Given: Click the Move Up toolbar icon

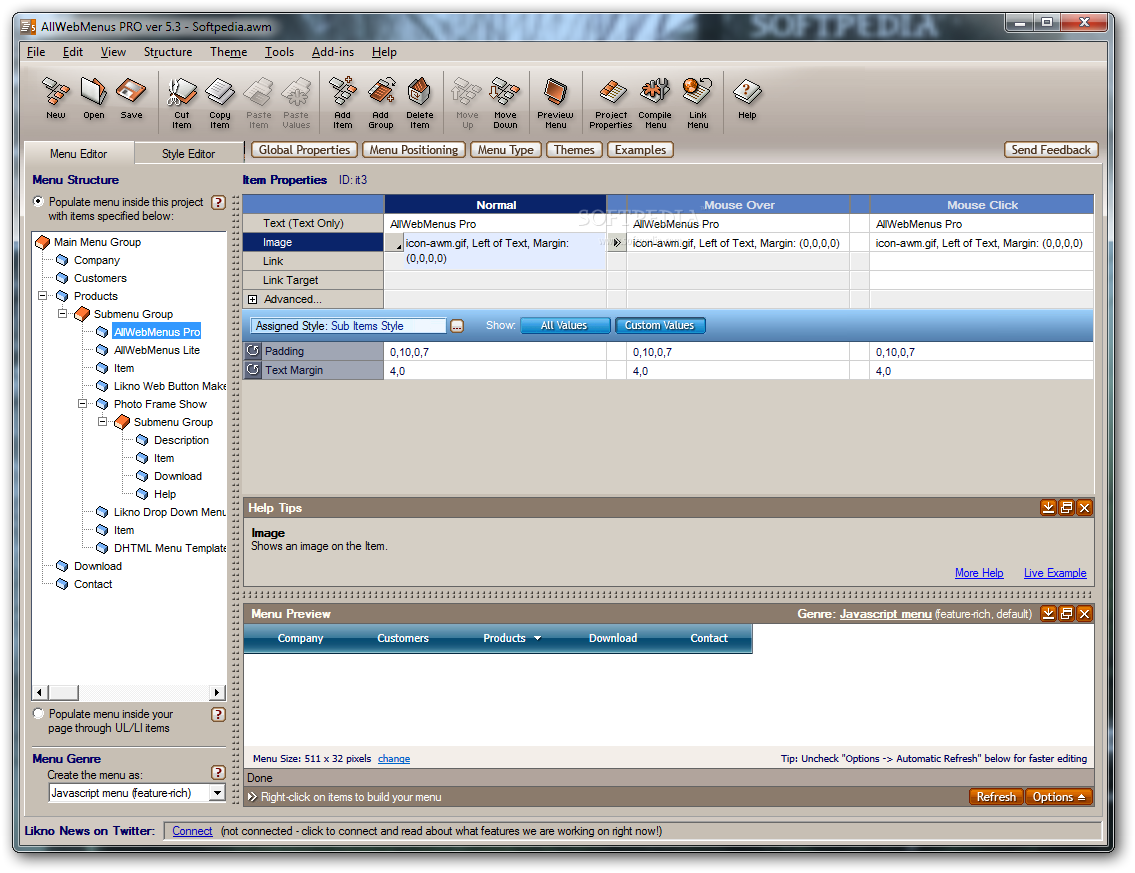Looking at the screenshot, I should (x=467, y=104).
